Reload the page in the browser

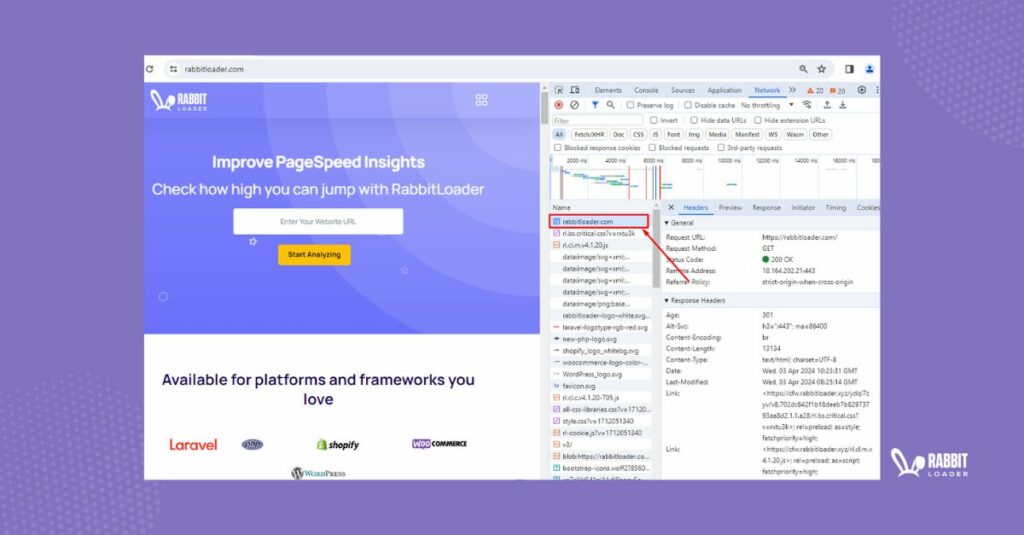click(x=150, y=69)
